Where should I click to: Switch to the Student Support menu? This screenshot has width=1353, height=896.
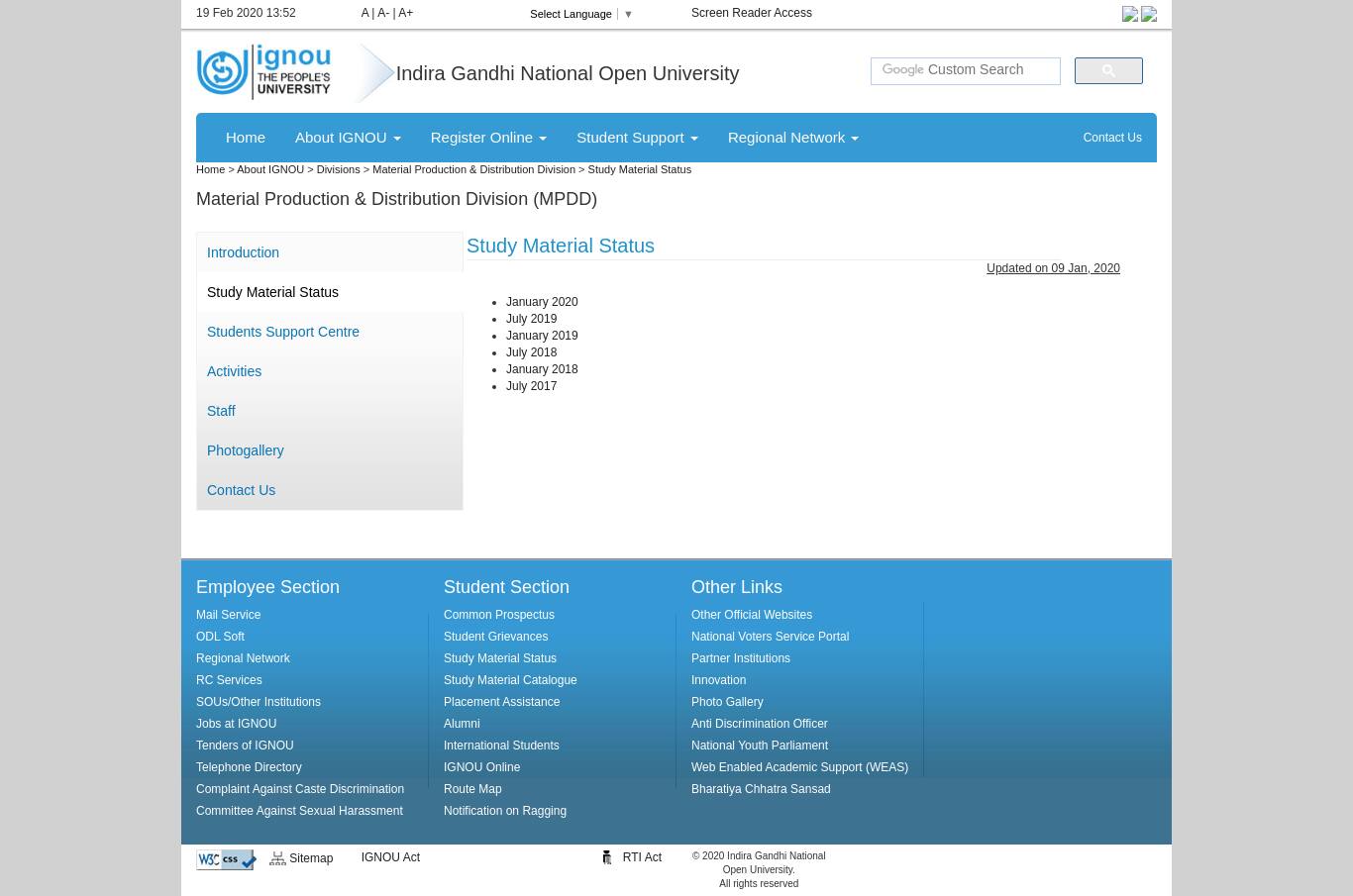[x=636, y=137]
